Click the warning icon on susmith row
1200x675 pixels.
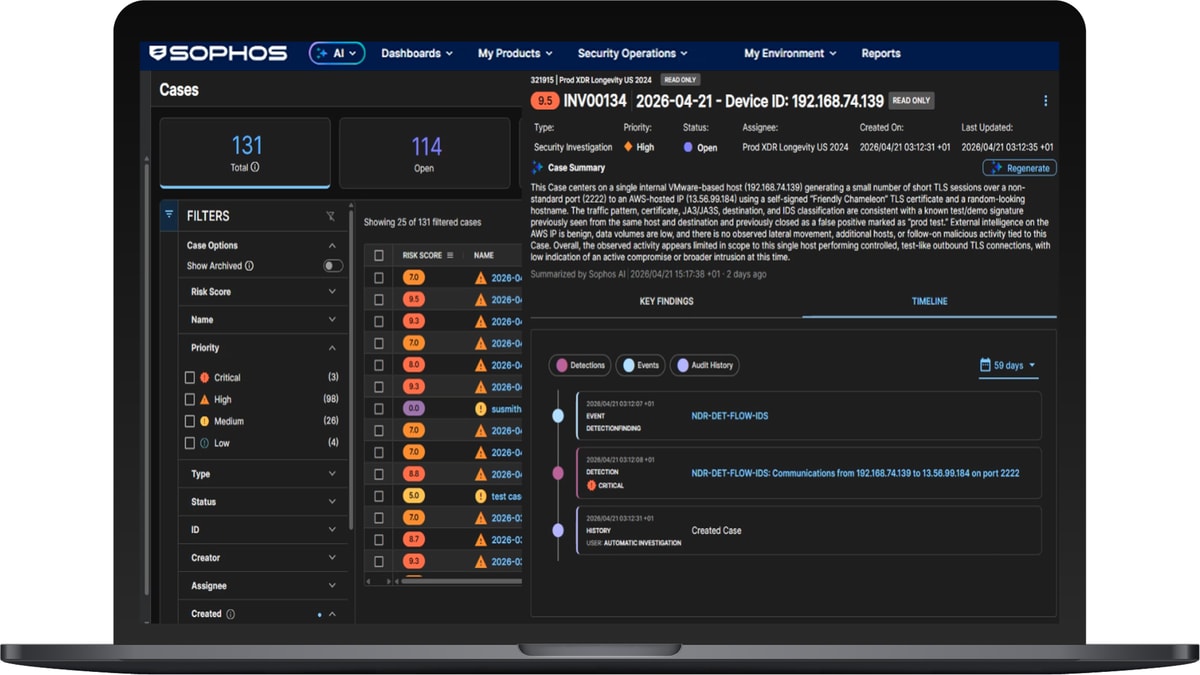coord(481,409)
